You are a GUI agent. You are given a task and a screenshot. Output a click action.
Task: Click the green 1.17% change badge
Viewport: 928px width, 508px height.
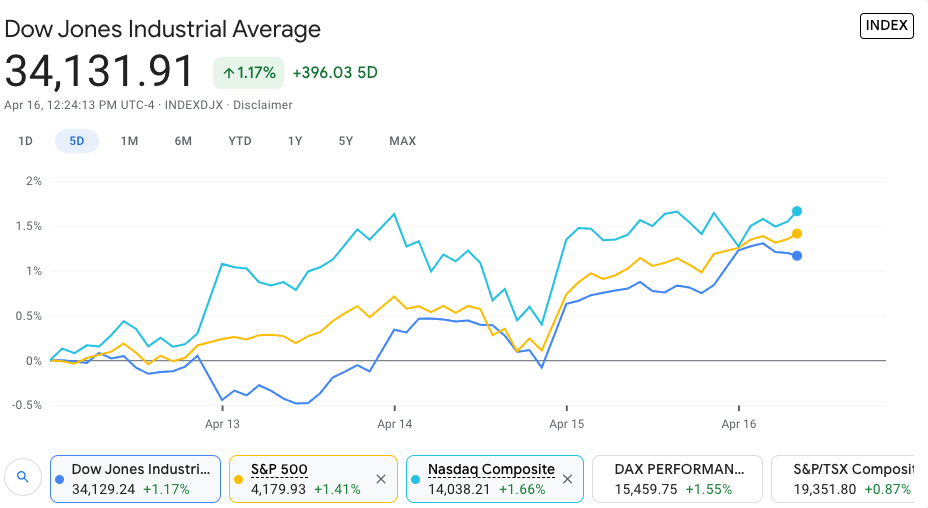point(249,73)
